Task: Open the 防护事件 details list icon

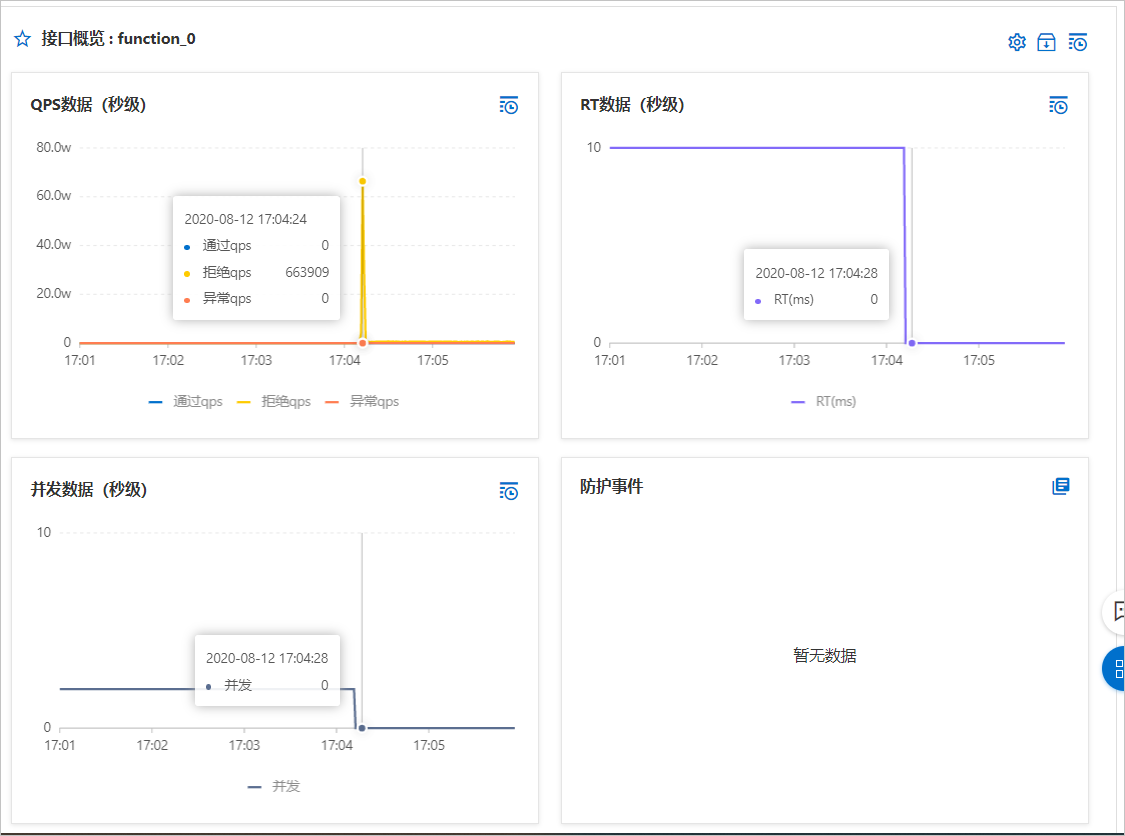Action: pyautogui.click(x=1060, y=487)
